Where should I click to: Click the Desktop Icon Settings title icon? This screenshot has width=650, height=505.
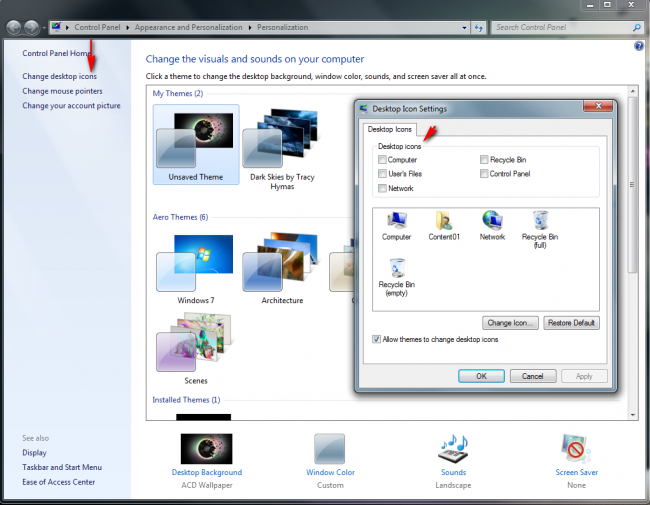coord(364,109)
